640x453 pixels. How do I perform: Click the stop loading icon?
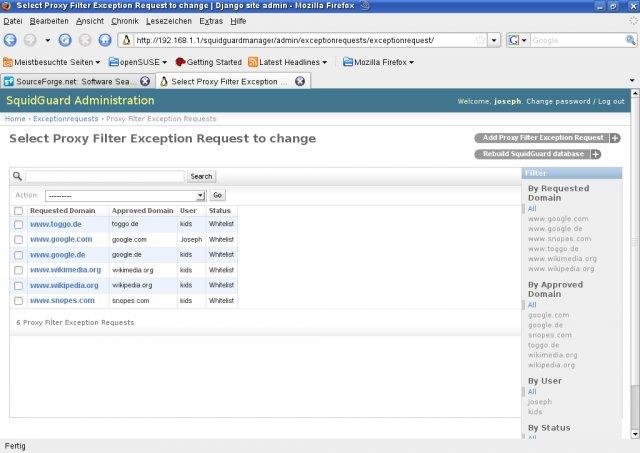tap(85, 40)
